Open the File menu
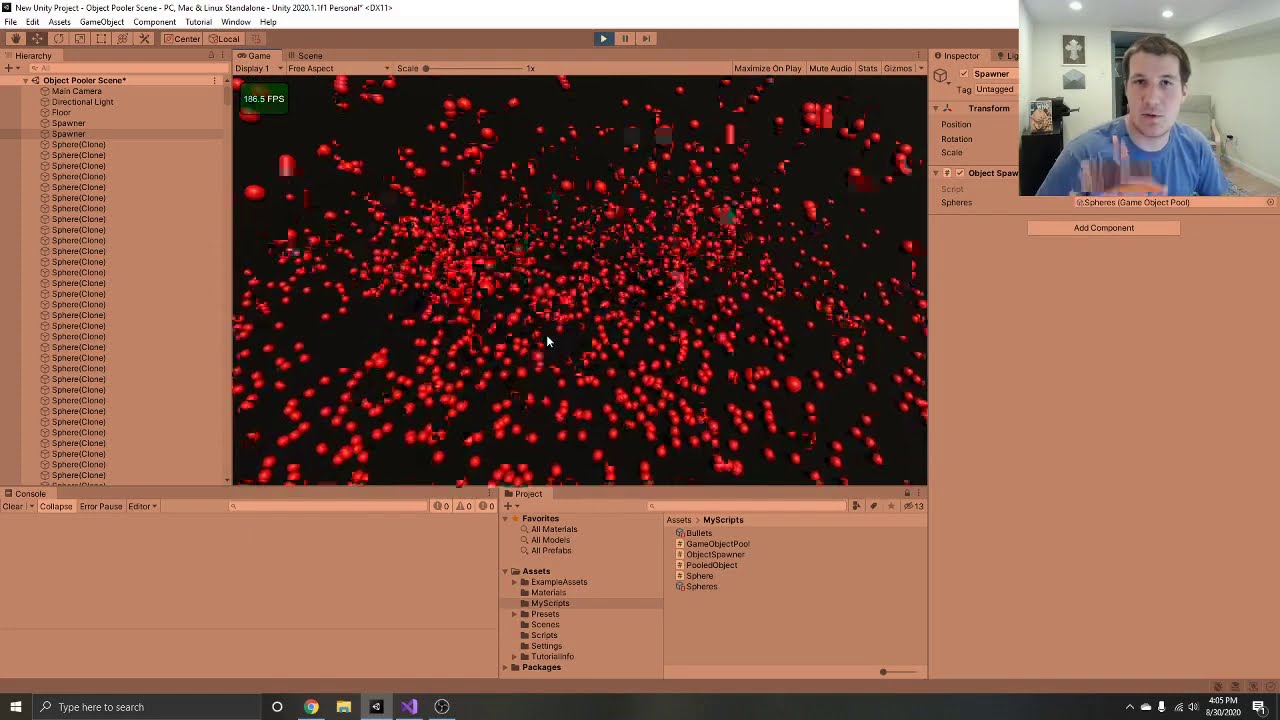Screen dimensions: 1280x720 click(10, 22)
